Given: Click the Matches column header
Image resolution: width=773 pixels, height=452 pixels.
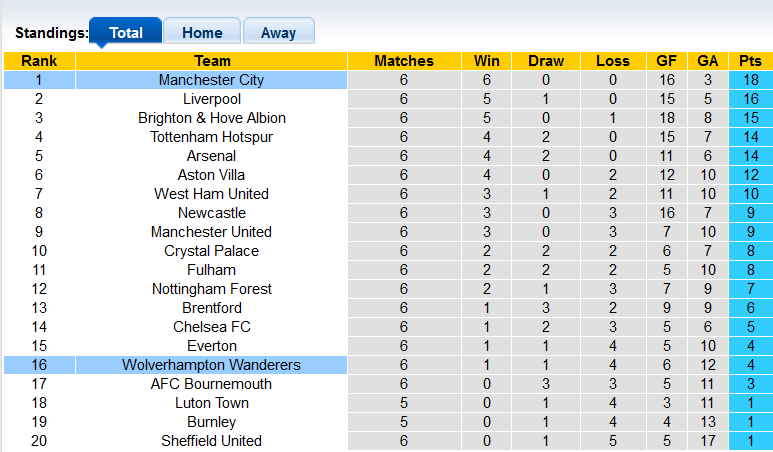Looking at the screenshot, I should coord(403,61).
